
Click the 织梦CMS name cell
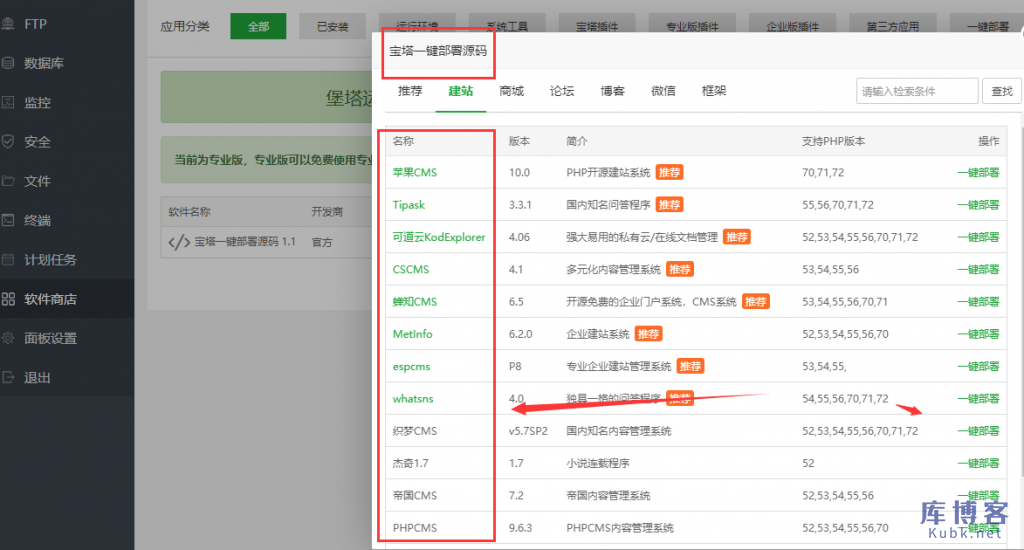415,431
